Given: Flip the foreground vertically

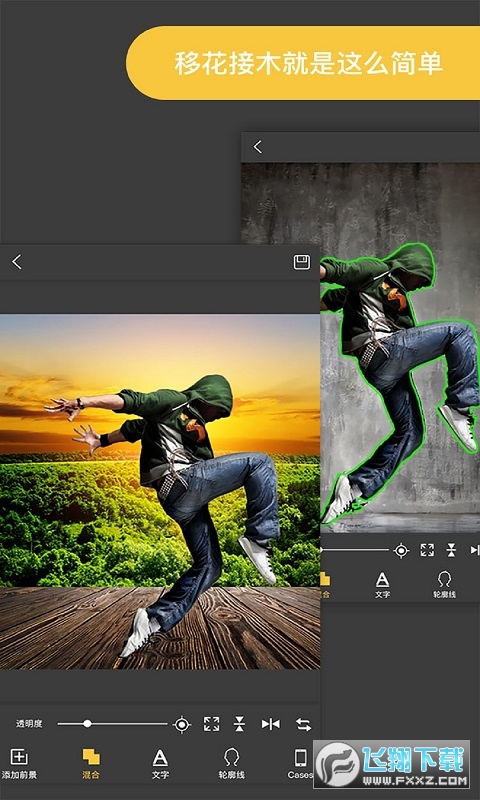Looking at the screenshot, I should [239, 724].
